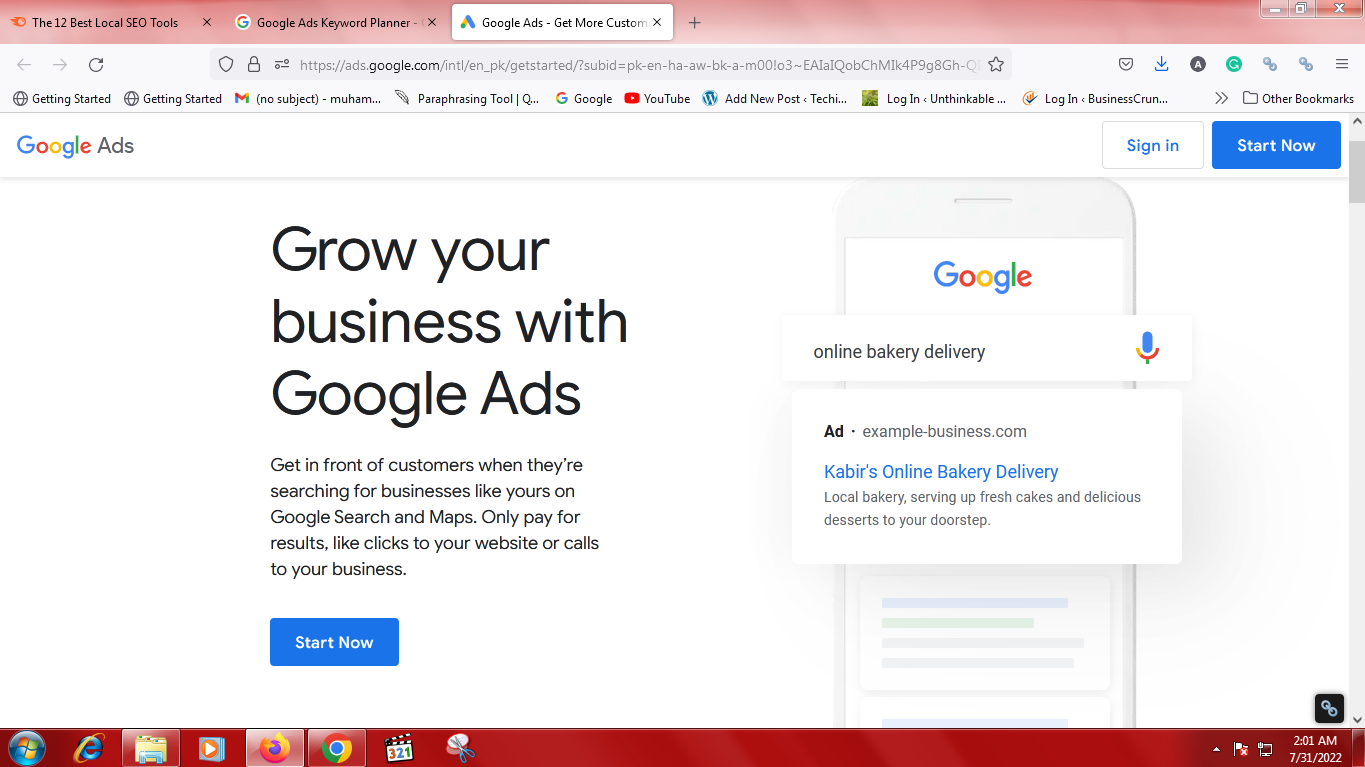
Task: Click the Grammarly extension icon
Action: (x=1234, y=64)
